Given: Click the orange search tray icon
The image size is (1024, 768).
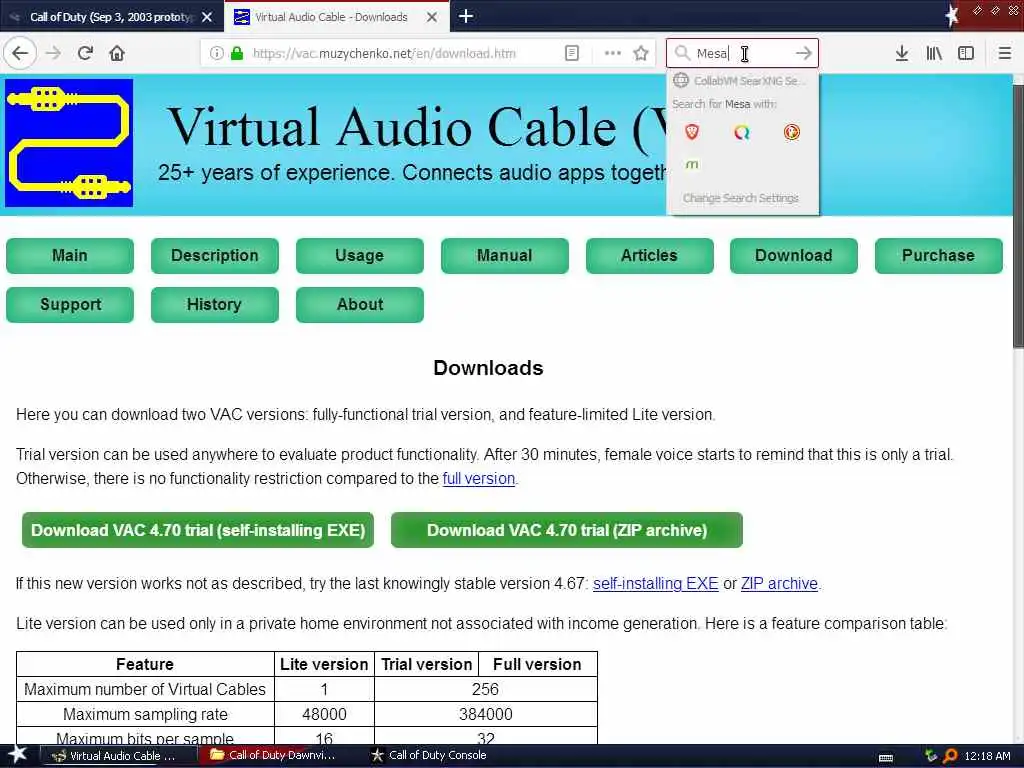Looking at the screenshot, I should click(x=950, y=756).
